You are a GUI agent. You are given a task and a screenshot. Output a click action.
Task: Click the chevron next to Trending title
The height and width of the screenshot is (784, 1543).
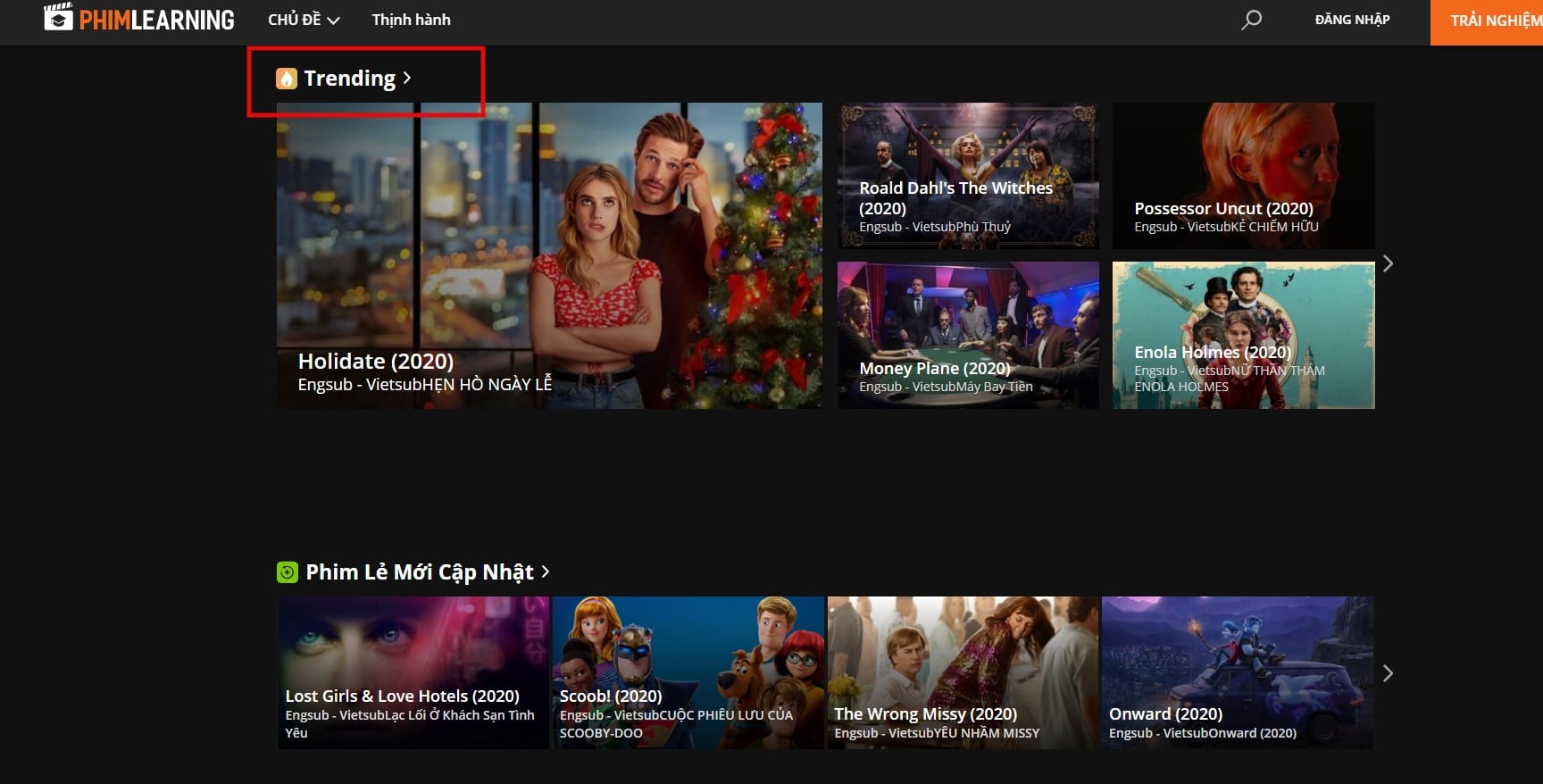(407, 78)
